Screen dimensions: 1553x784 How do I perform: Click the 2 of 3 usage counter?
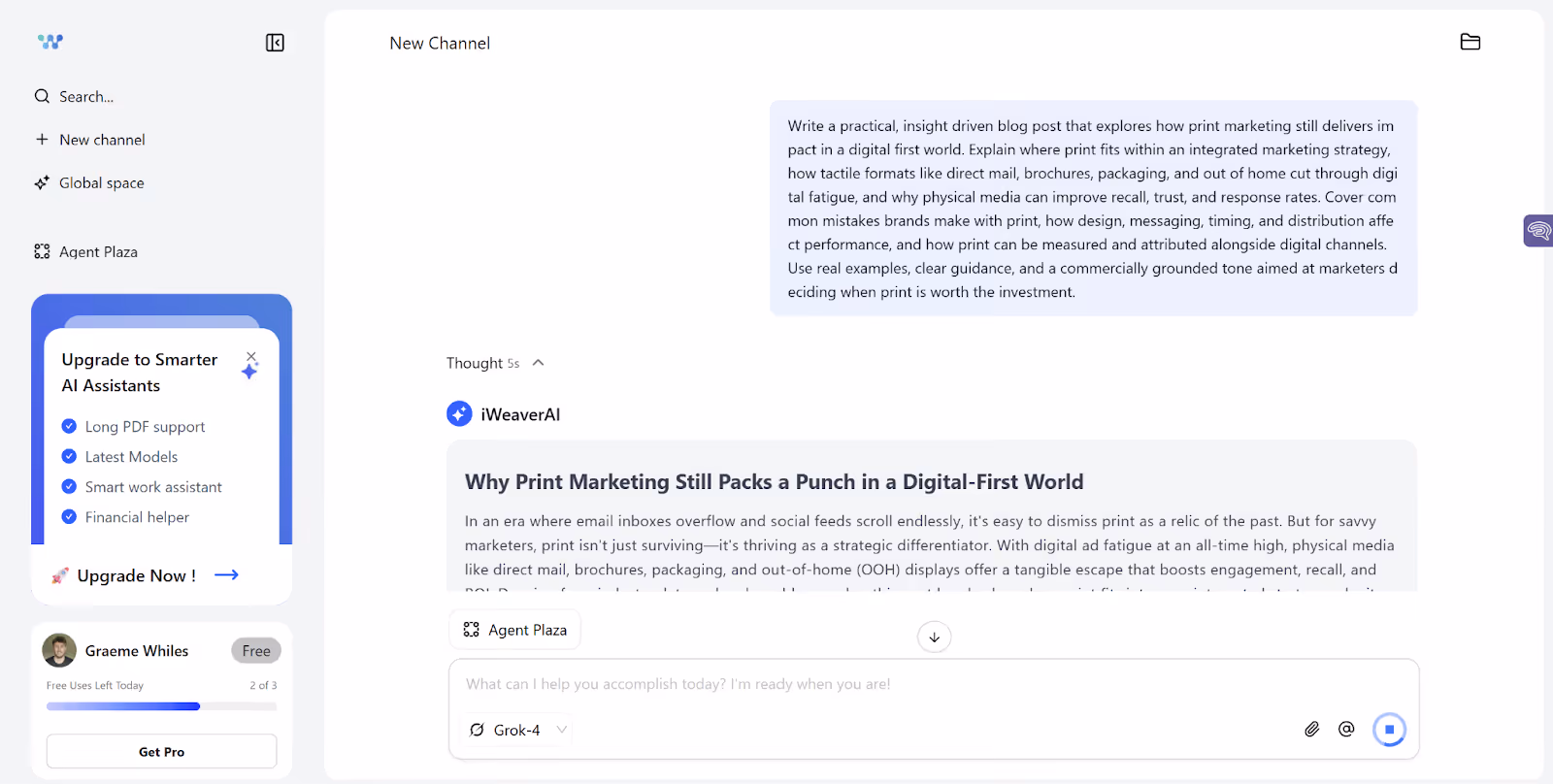tap(263, 685)
